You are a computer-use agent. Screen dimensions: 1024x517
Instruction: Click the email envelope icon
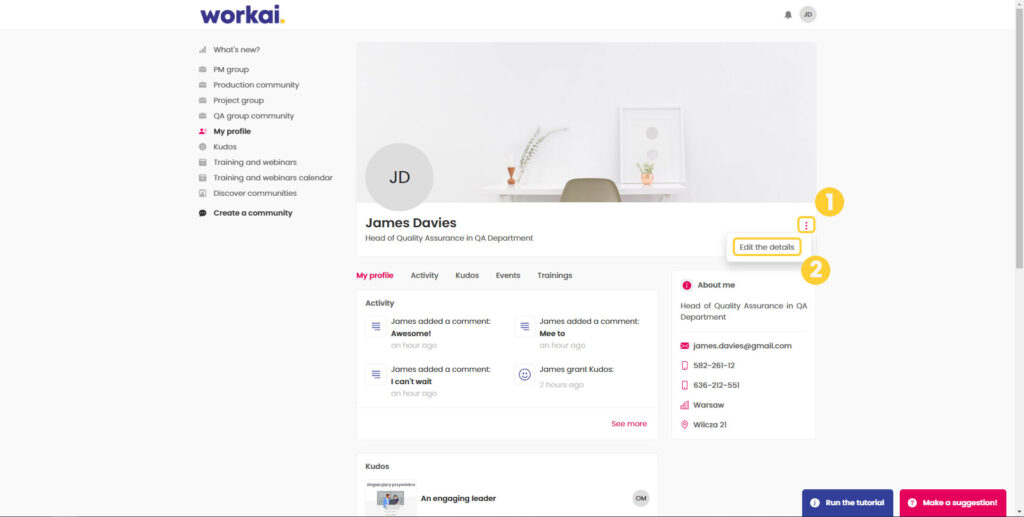point(684,346)
